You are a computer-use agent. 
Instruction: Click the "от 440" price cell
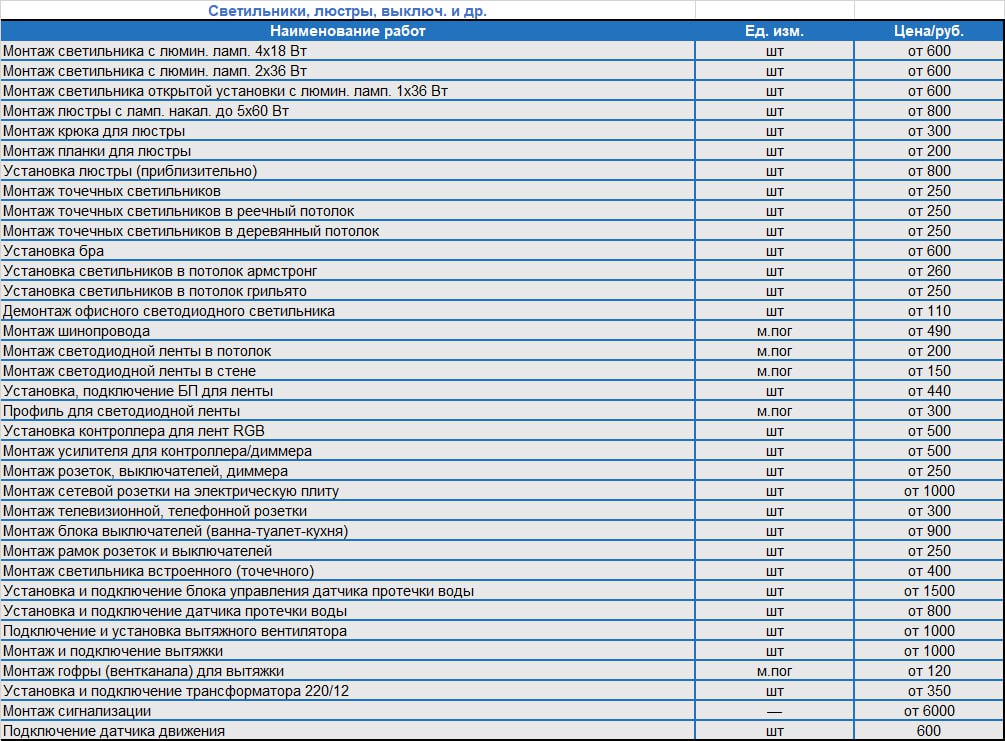point(929,391)
